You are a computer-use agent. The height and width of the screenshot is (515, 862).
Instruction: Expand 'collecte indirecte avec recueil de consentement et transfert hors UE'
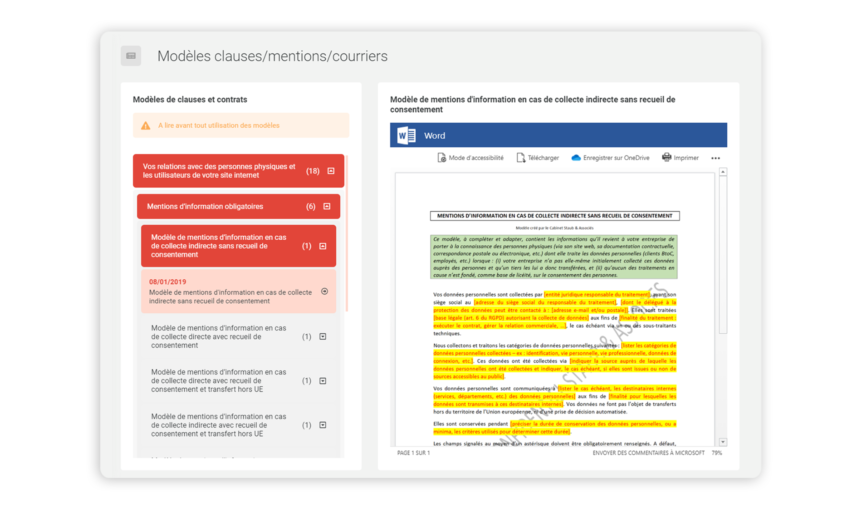coord(323,425)
